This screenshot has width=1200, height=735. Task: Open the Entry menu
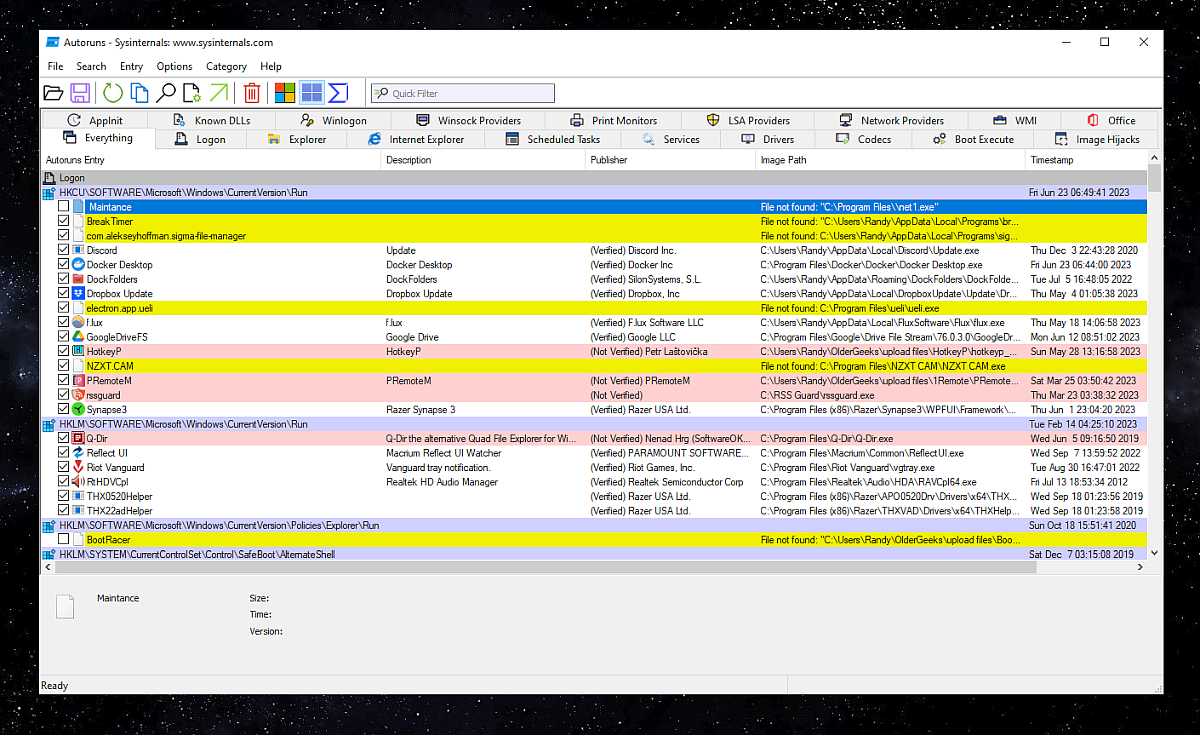tap(131, 66)
